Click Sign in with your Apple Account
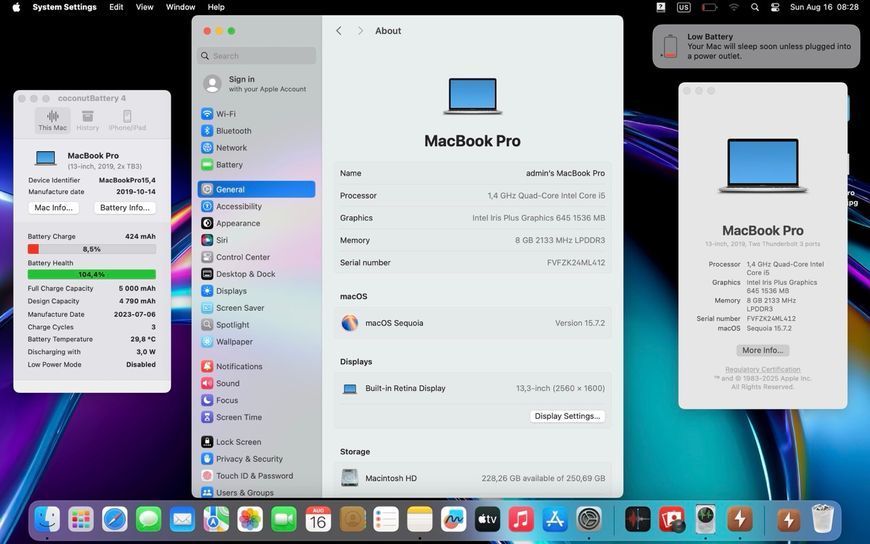870x544 pixels. (x=256, y=84)
